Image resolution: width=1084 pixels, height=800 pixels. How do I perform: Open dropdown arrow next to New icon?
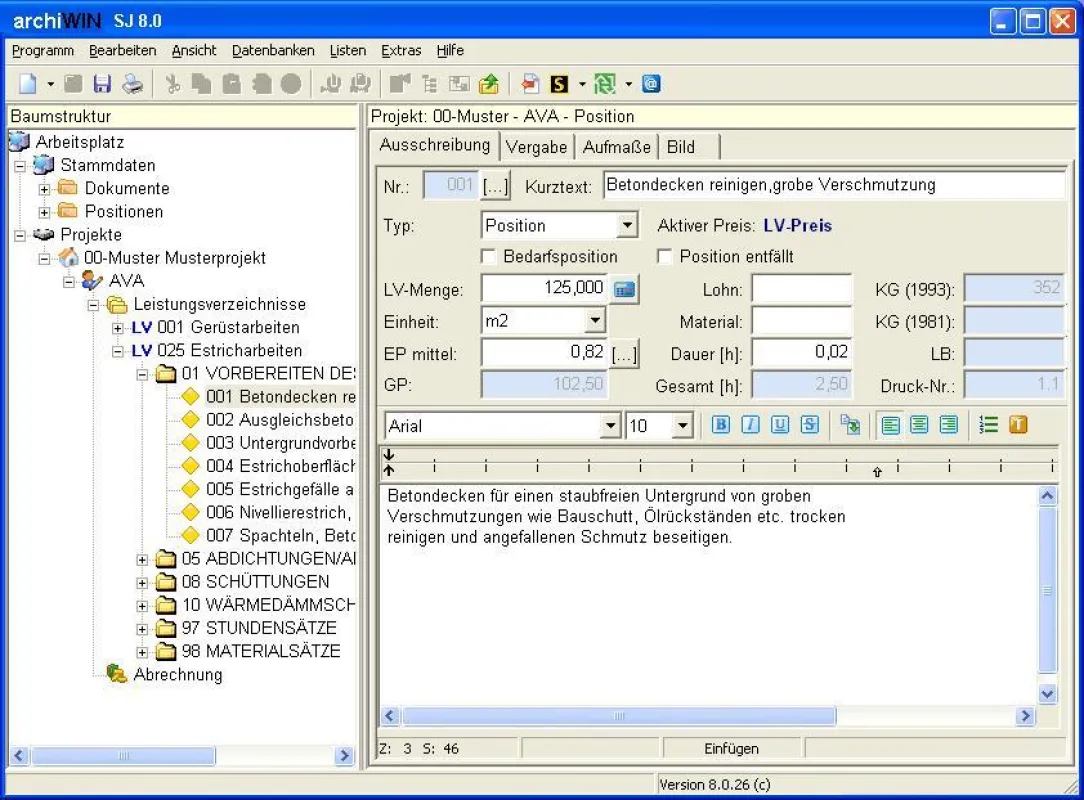[50, 84]
